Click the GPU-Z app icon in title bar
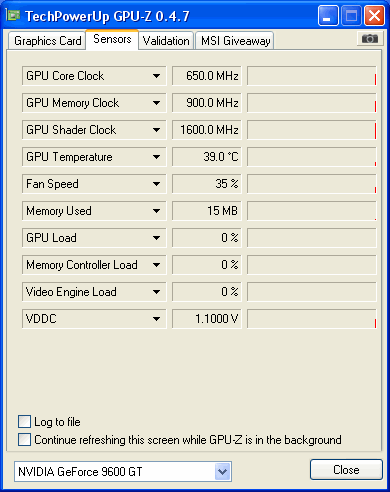This screenshot has width=390, height=492. pyautogui.click(x=13, y=15)
